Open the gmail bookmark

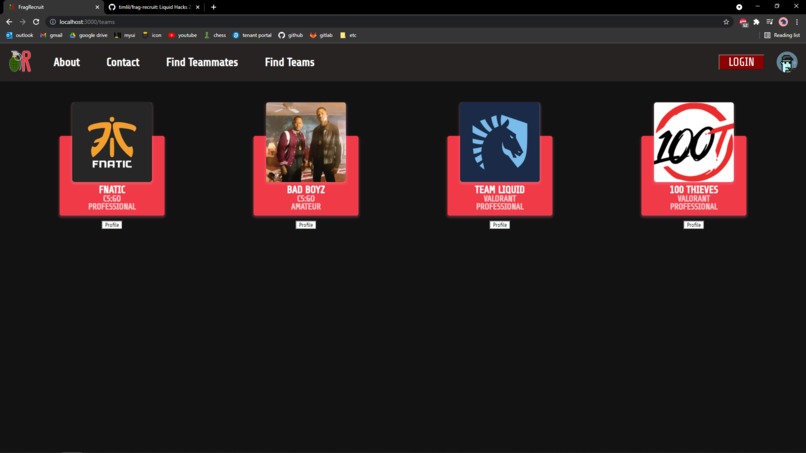coord(51,35)
